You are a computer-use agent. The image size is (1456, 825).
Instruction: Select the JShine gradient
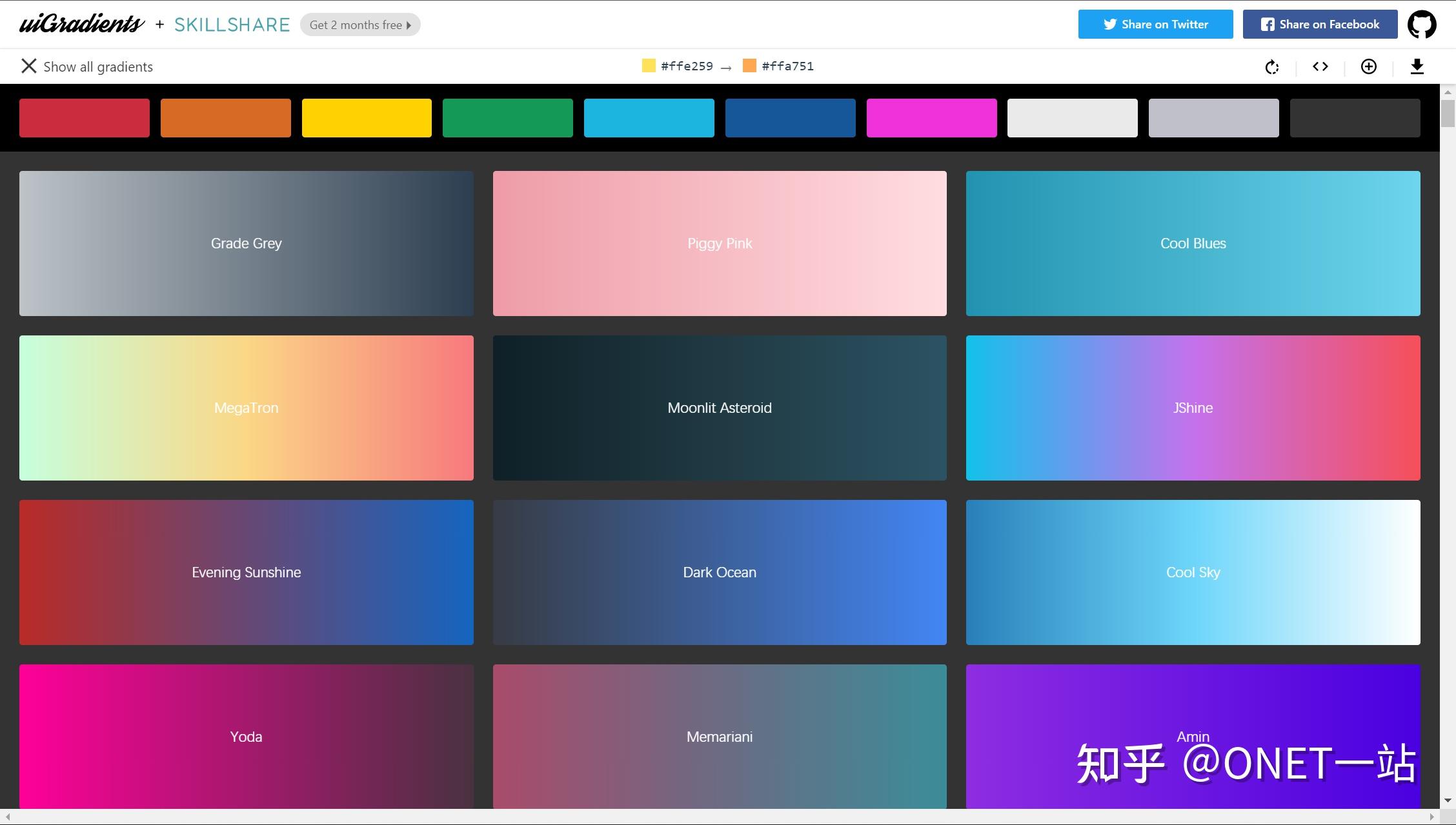click(x=1193, y=408)
